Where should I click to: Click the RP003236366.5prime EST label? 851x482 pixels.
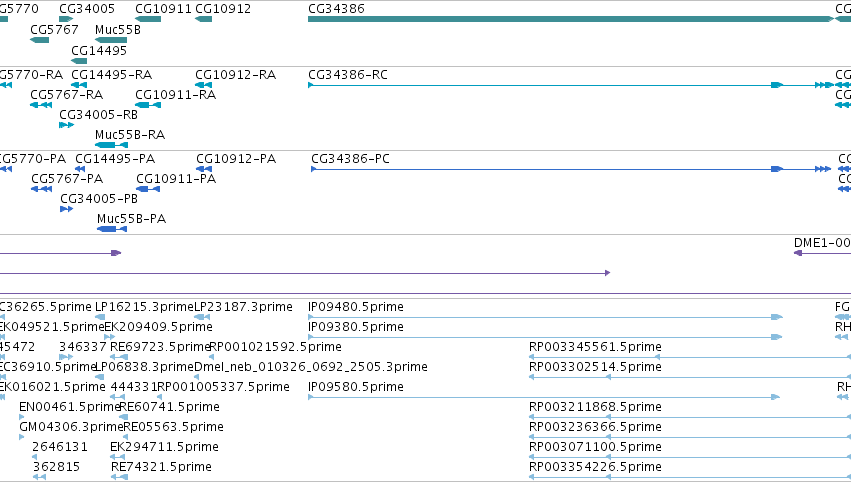point(595,427)
